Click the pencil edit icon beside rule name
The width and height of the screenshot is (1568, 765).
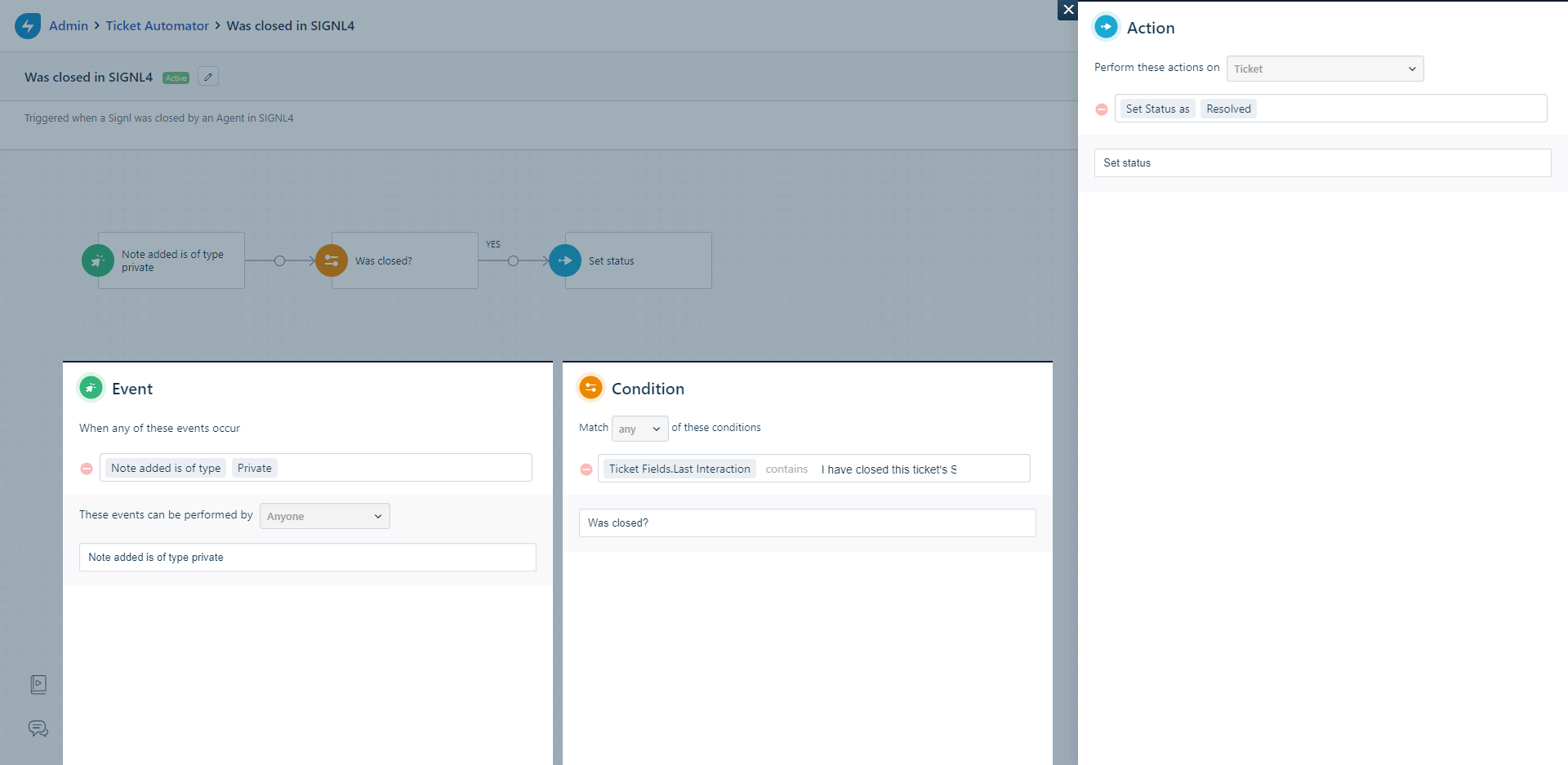pyautogui.click(x=208, y=77)
